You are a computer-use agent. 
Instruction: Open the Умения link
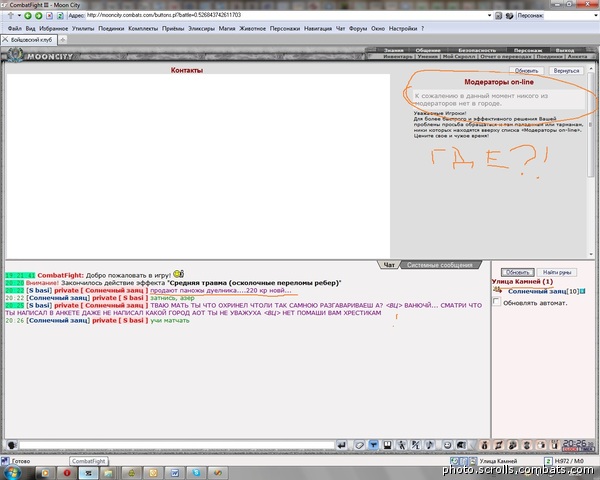[x=427, y=56]
